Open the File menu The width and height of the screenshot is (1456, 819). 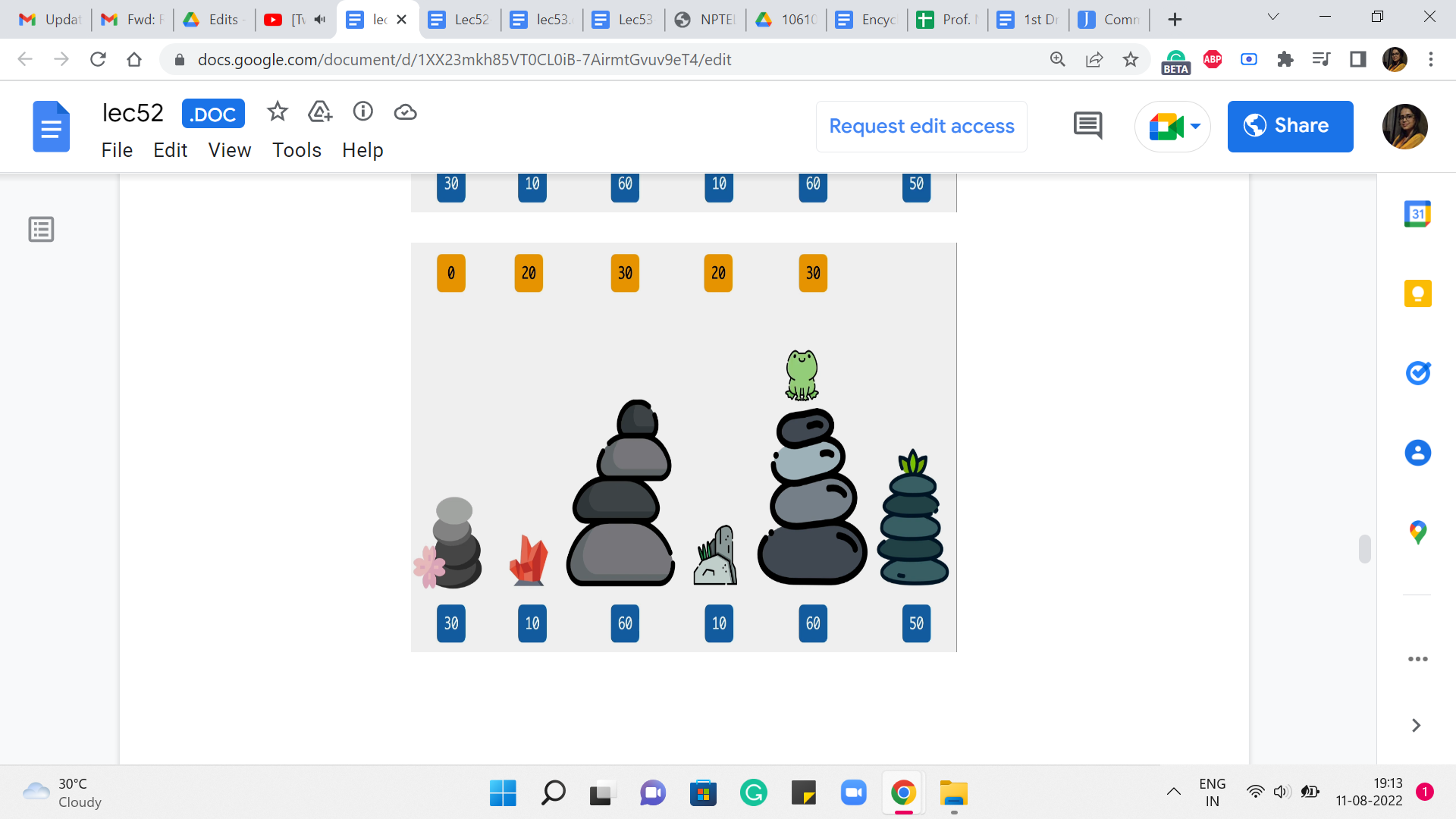117,150
